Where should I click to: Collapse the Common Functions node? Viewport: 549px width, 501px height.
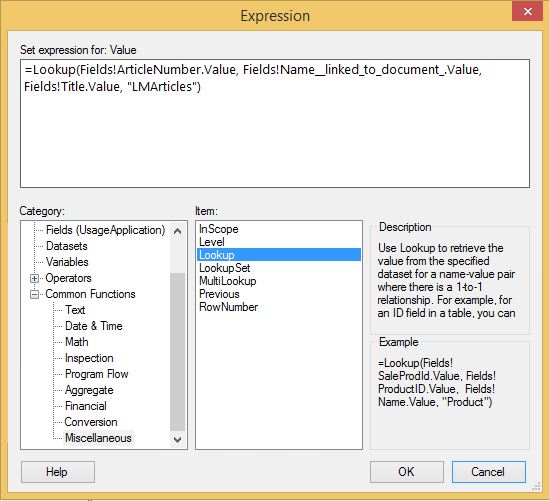34,294
